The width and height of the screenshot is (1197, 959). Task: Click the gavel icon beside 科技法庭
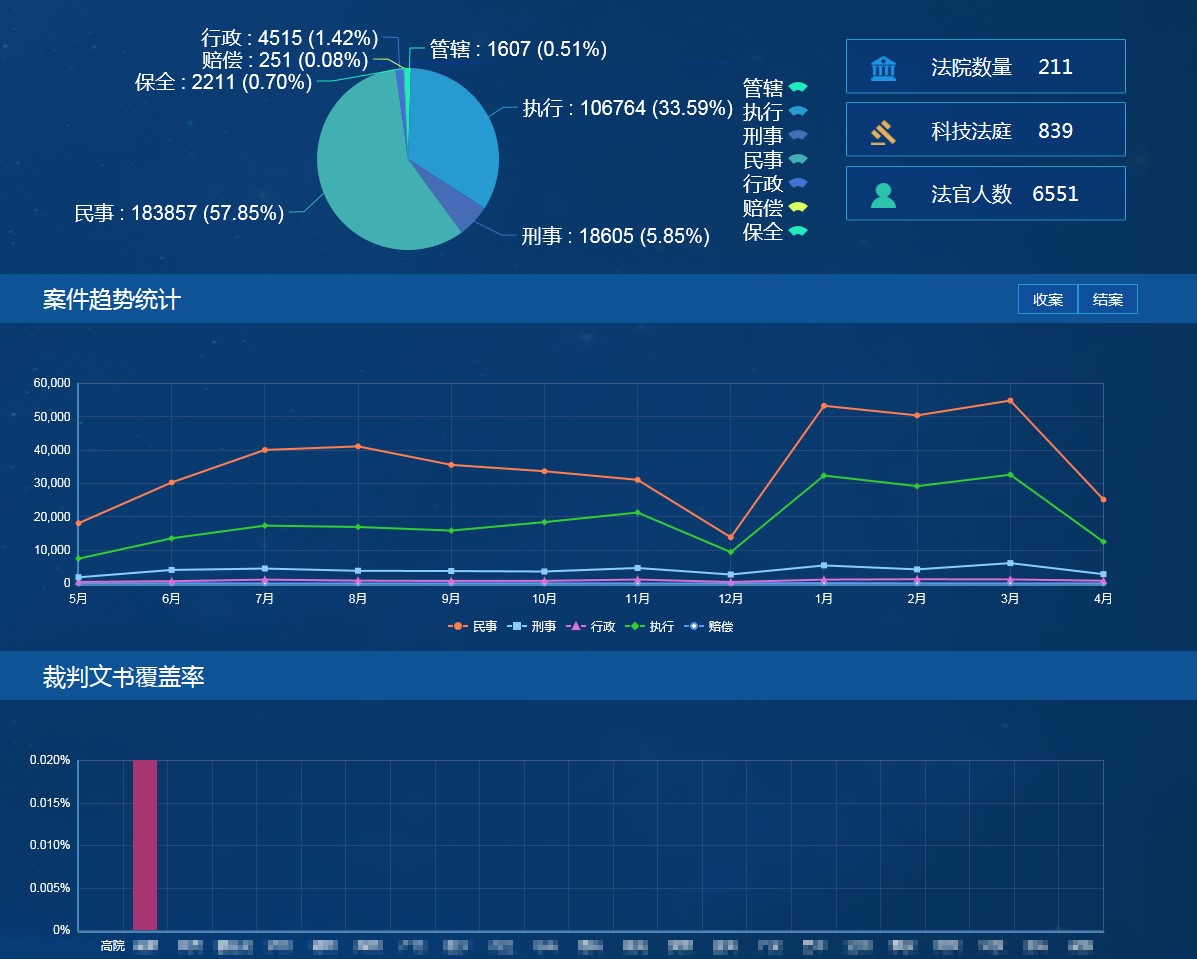point(883,131)
